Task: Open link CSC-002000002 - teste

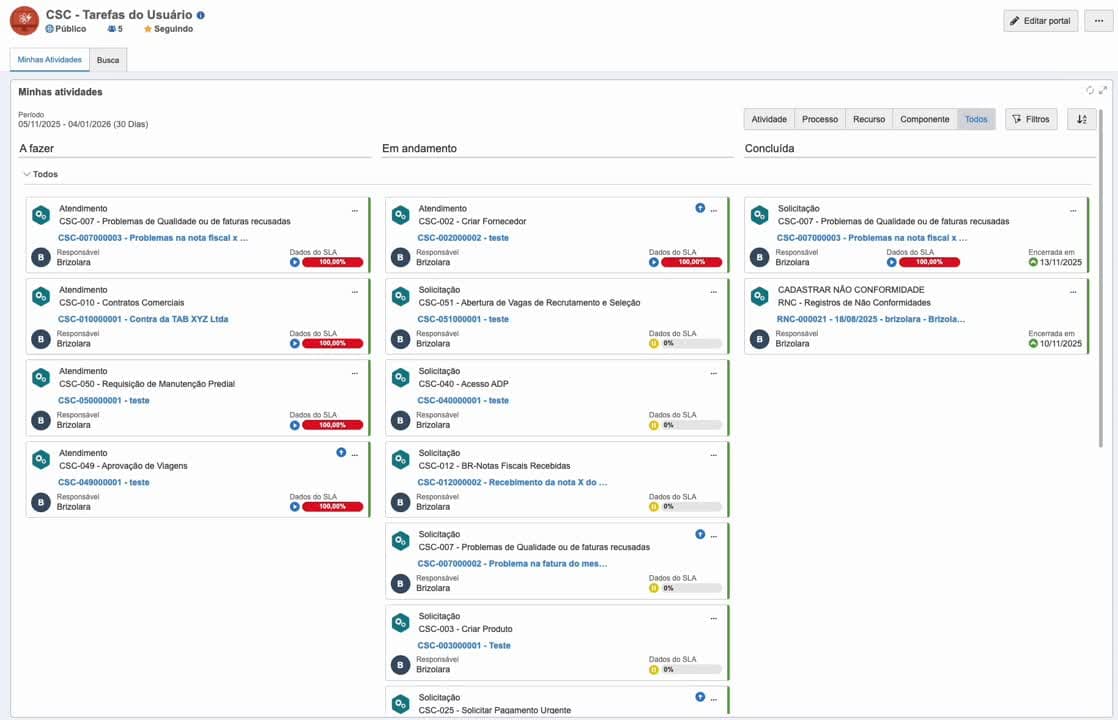Action: pyautogui.click(x=463, y=238)
